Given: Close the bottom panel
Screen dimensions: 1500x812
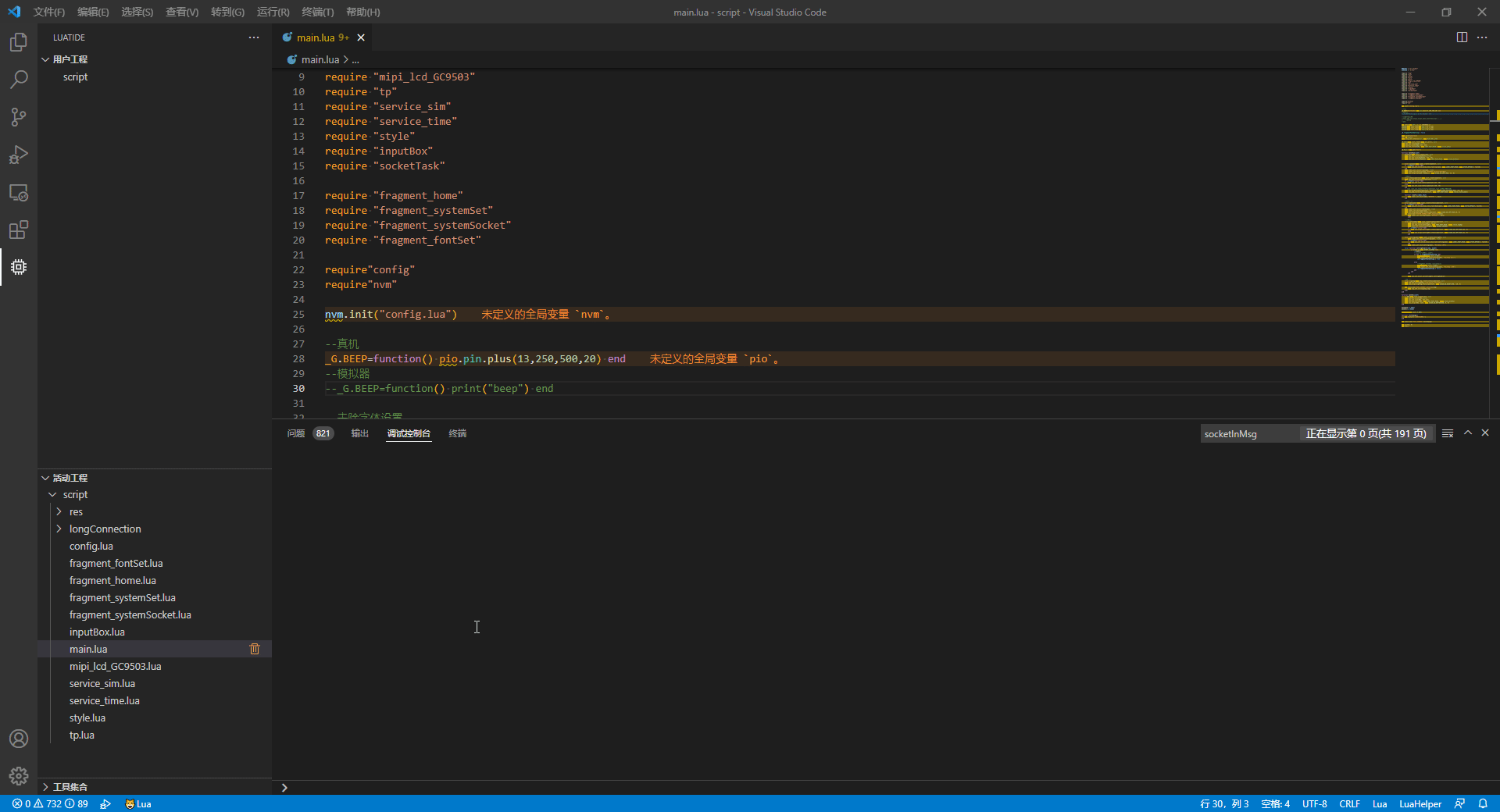Looking at the screenshot, I should pos(1485,433).
